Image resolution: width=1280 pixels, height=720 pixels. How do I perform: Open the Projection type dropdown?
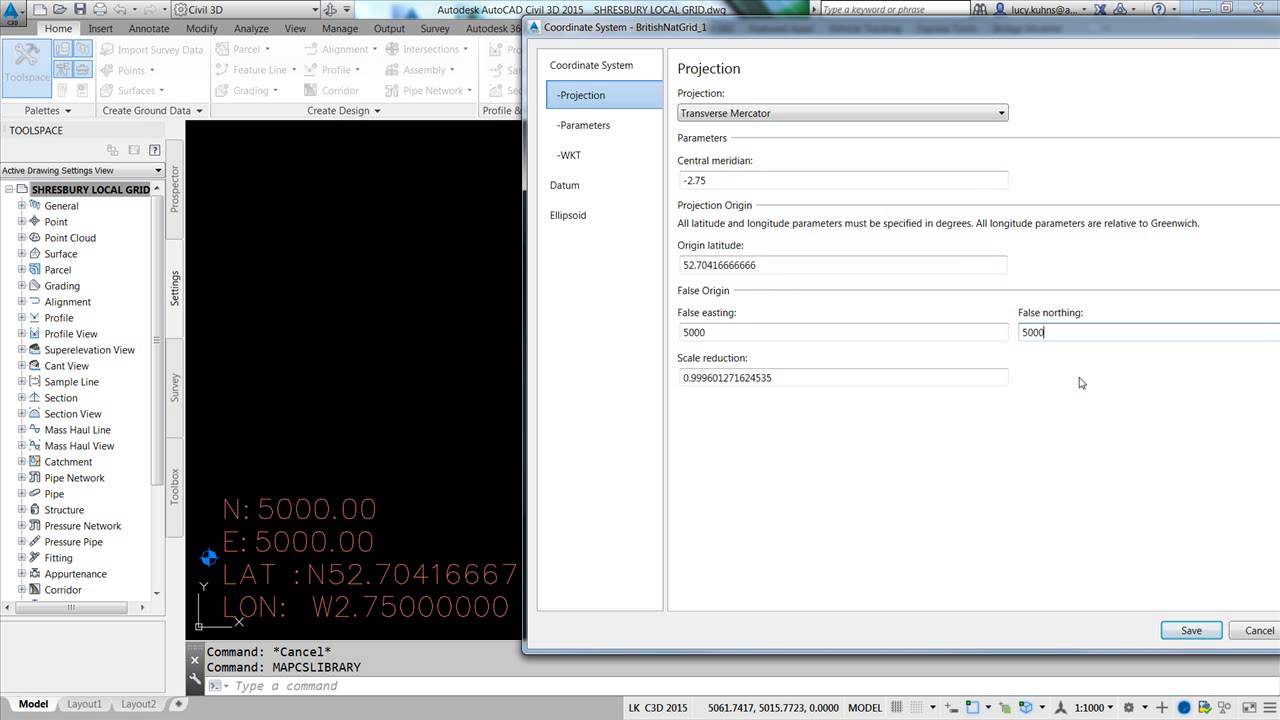tap(842, 113)
